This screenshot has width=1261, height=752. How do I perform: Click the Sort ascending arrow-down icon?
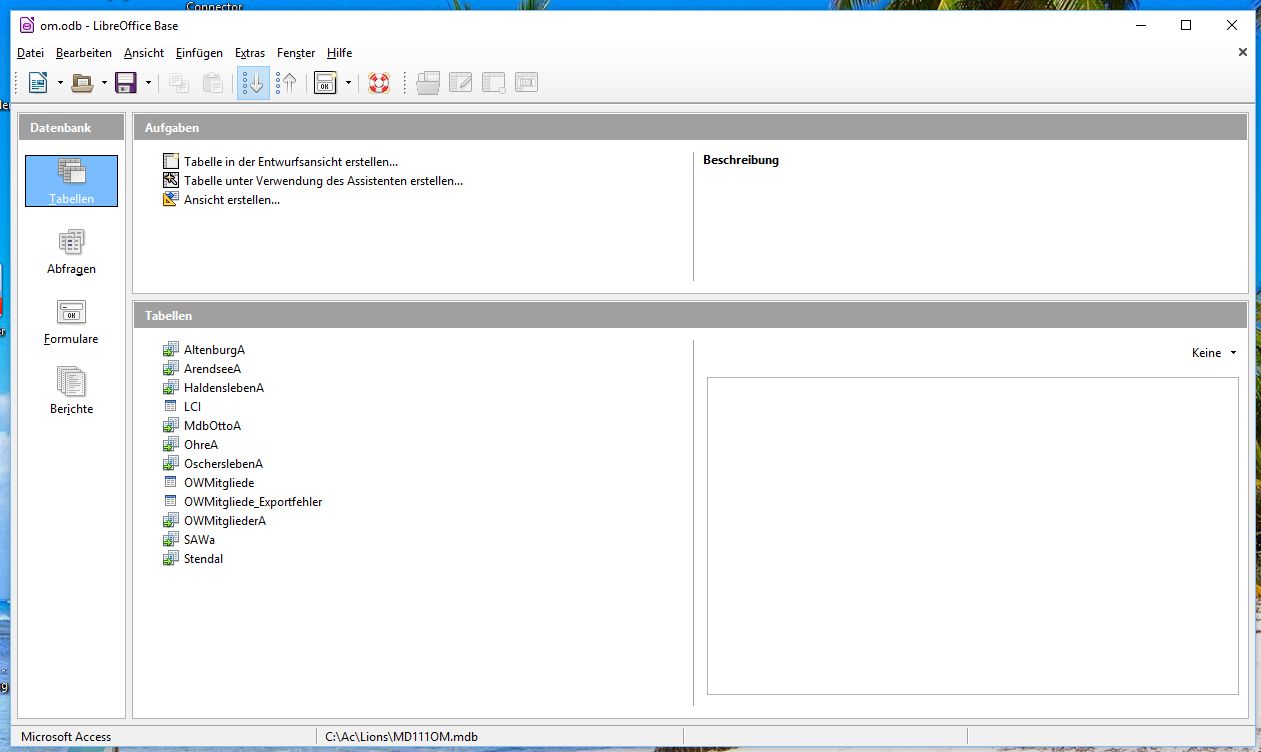coord(253,83)
